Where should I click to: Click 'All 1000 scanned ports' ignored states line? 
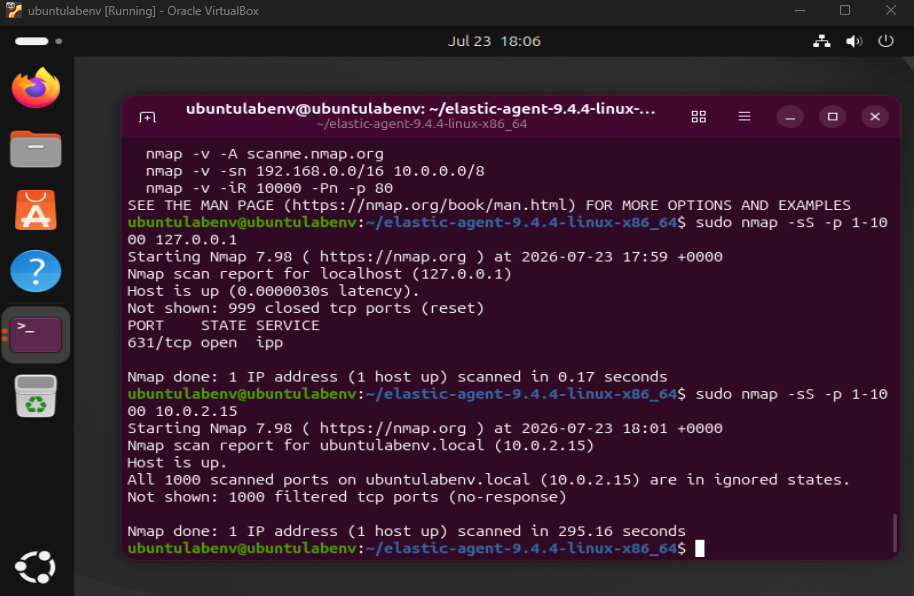coord(488,480)
